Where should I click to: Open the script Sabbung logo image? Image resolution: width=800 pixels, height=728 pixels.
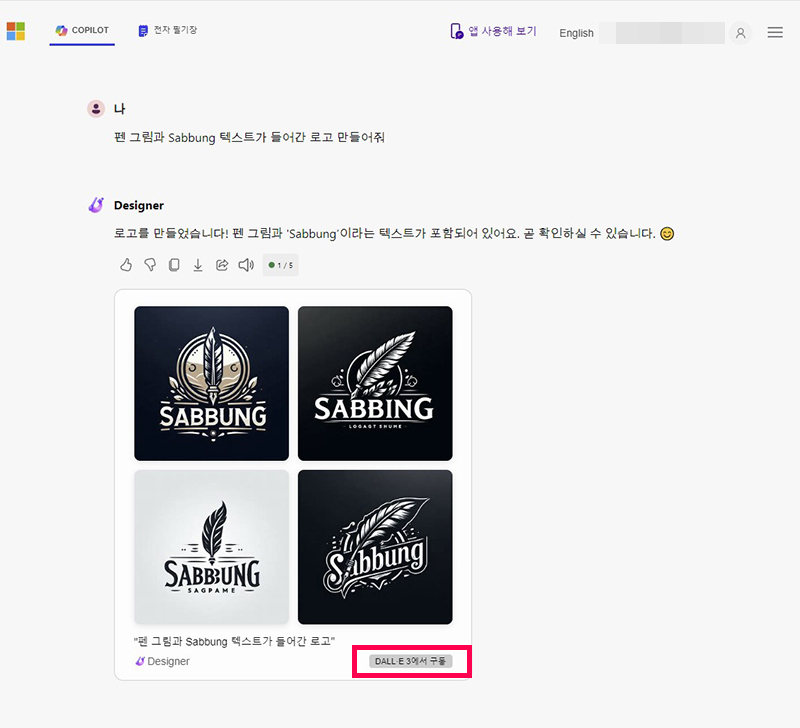point(375,547)
